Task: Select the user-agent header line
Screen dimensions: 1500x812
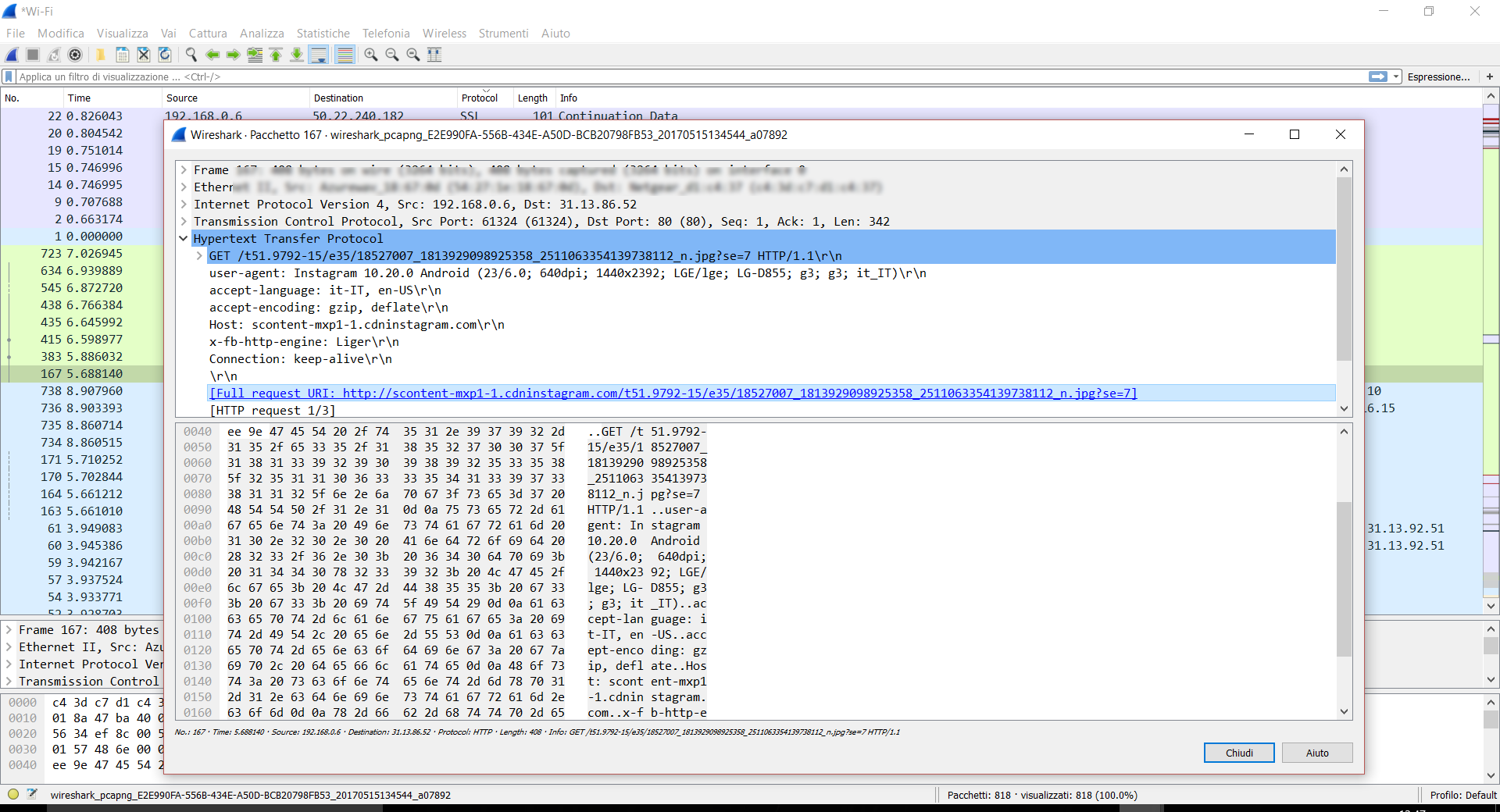Action: [x=567, y=273]
